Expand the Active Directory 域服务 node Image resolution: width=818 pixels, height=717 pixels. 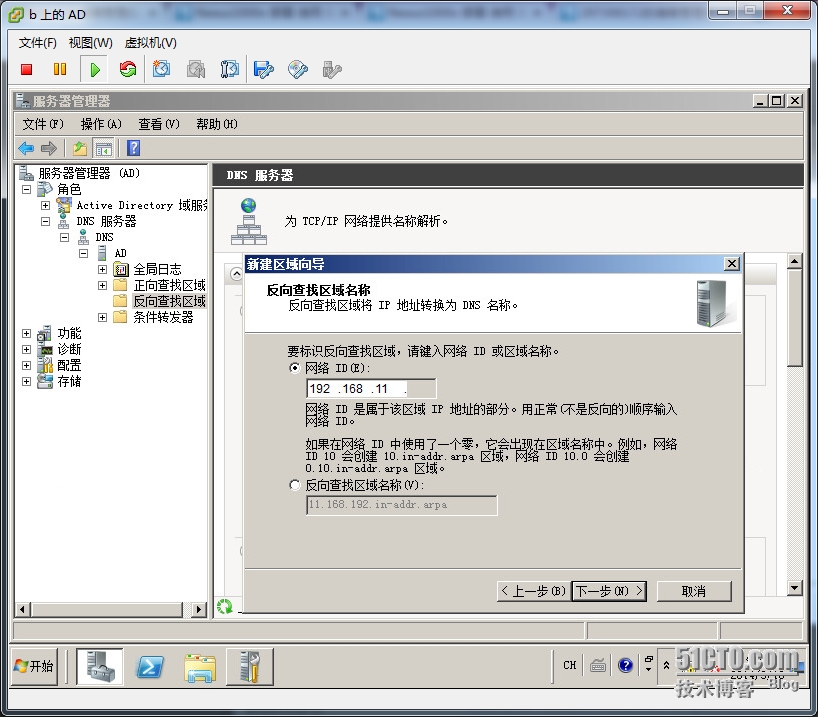coord(45,206)
